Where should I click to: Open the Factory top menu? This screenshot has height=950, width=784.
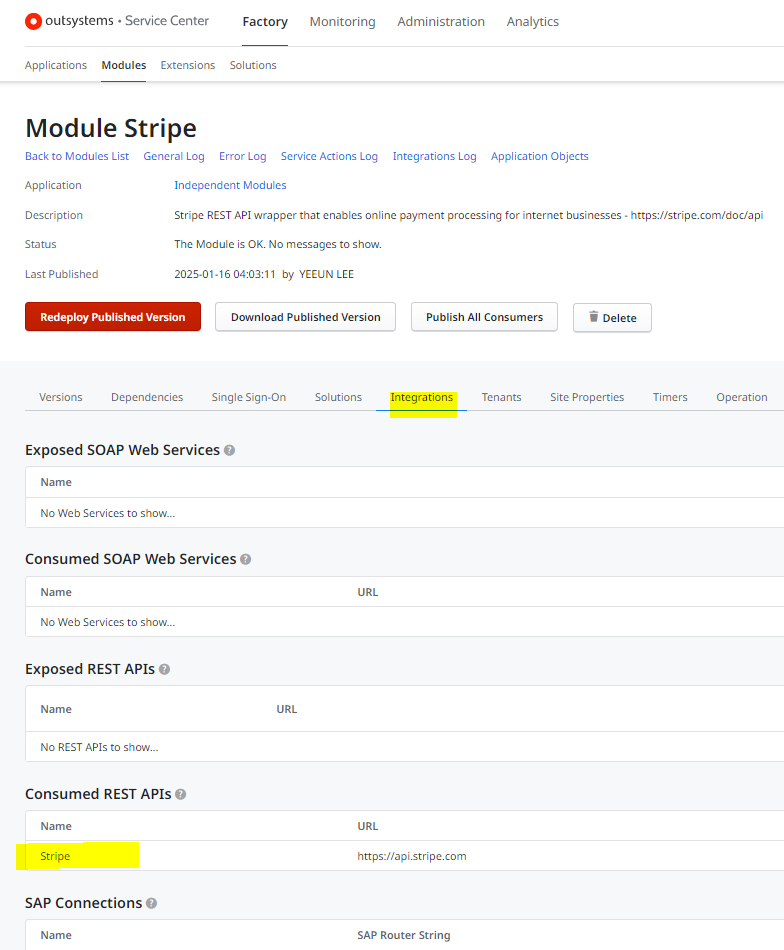point(265,22)
